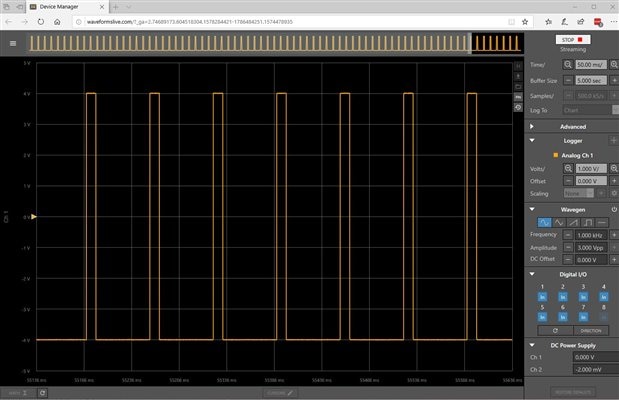Click the Digital I/O refresh button
Viewport: 619px width, 400px height.
555,329
